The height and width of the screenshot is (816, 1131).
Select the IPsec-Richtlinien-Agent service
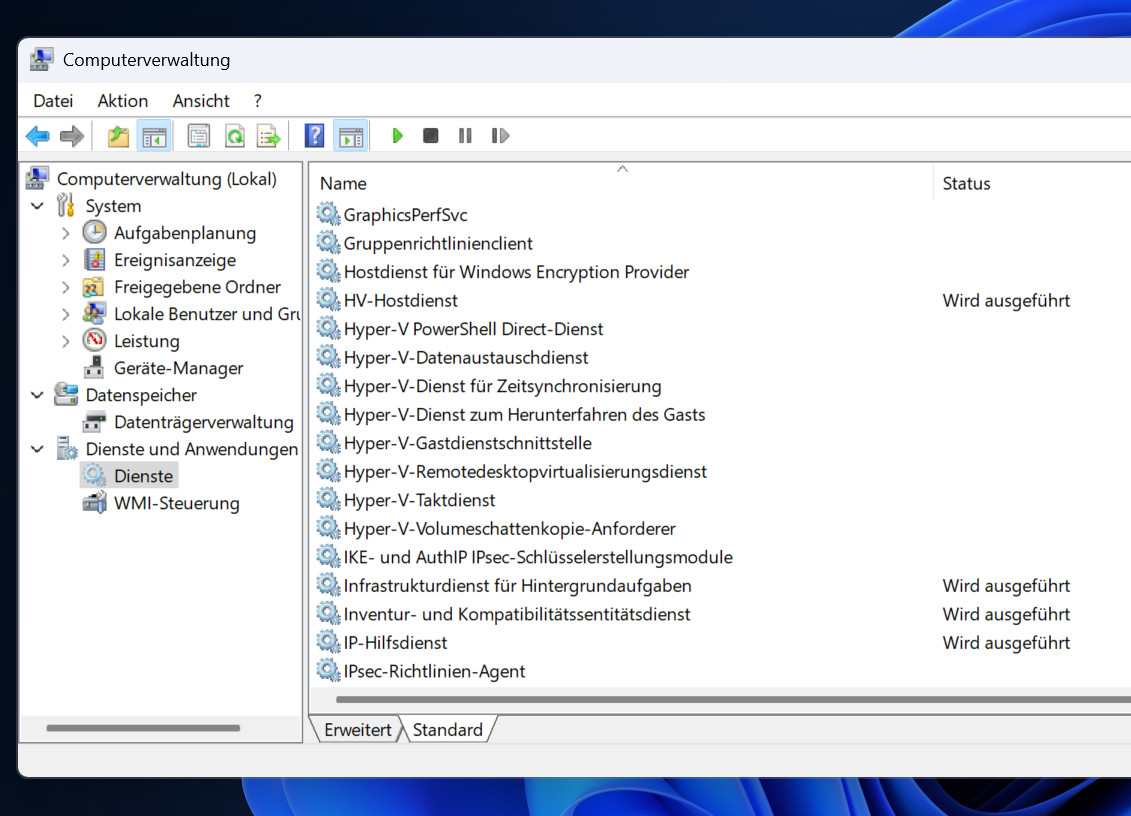pyautogui.click(x=434, y=670)
